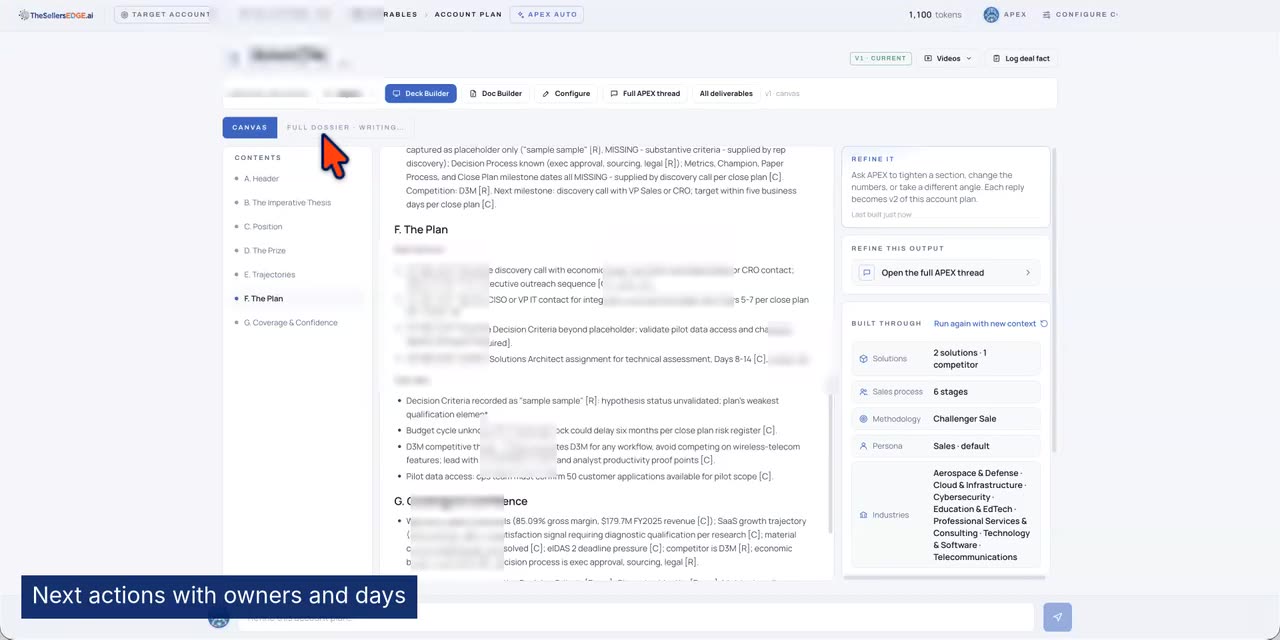The height and width of the screenshot is (640, 1280).
Task: Jump to C. Position section
Action: click(263, 226)
